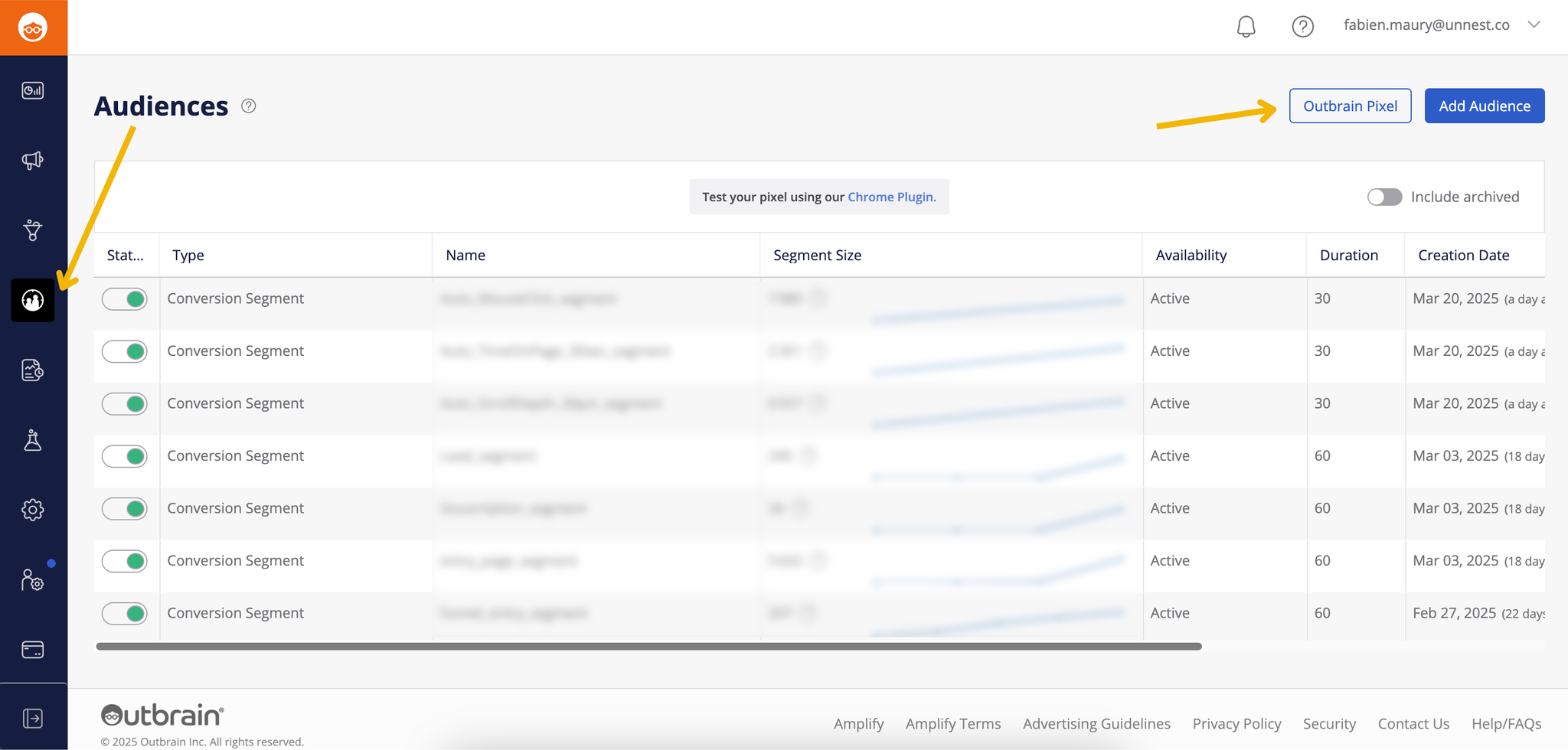This screenshot has height=750, width=1568.
Task: Expand the fabien.maury@unnest.co account dropdown
Action: [1534, 24]
